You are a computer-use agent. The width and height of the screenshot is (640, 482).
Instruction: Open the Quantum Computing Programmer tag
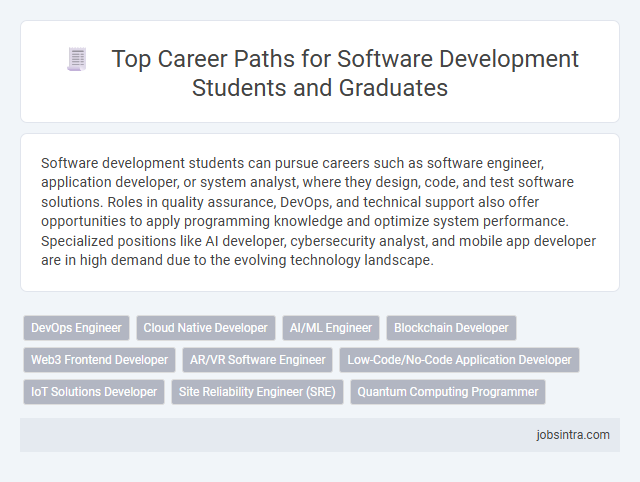pyautogui.click(x=448, y=392)
